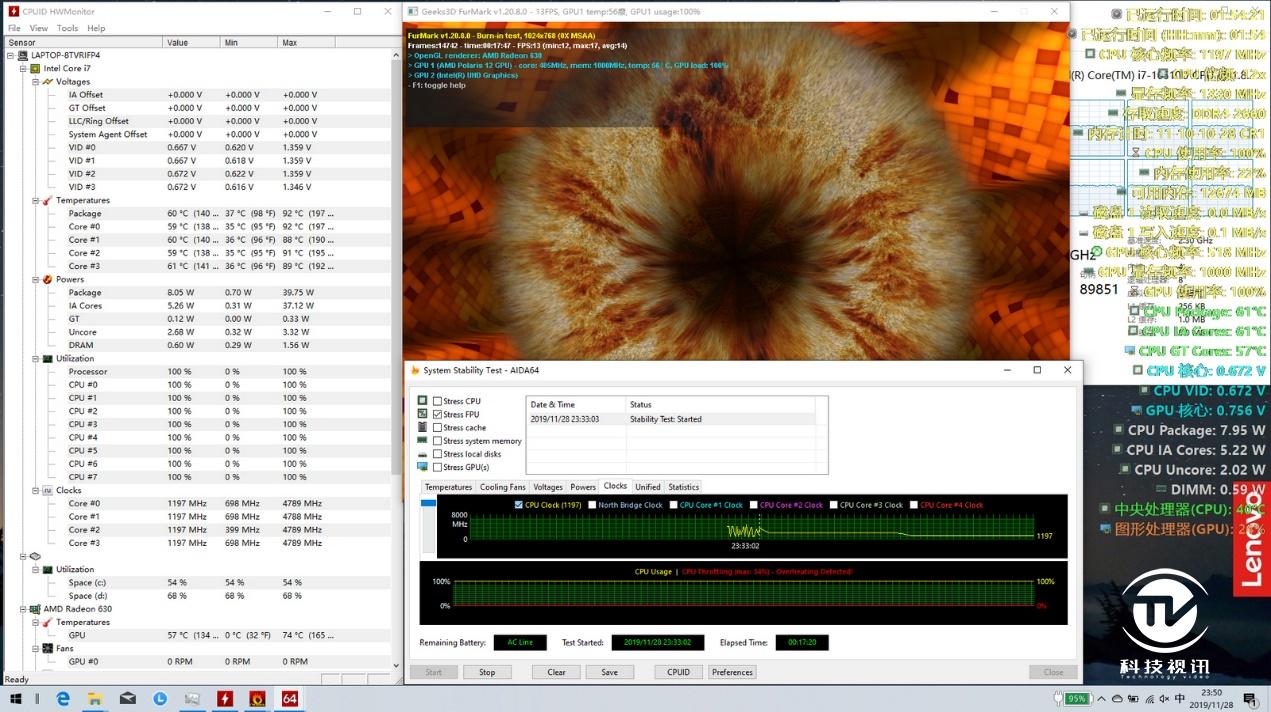Launch Microsoft Edge from taskbar
1271x712 pixels.
point(63,698)
